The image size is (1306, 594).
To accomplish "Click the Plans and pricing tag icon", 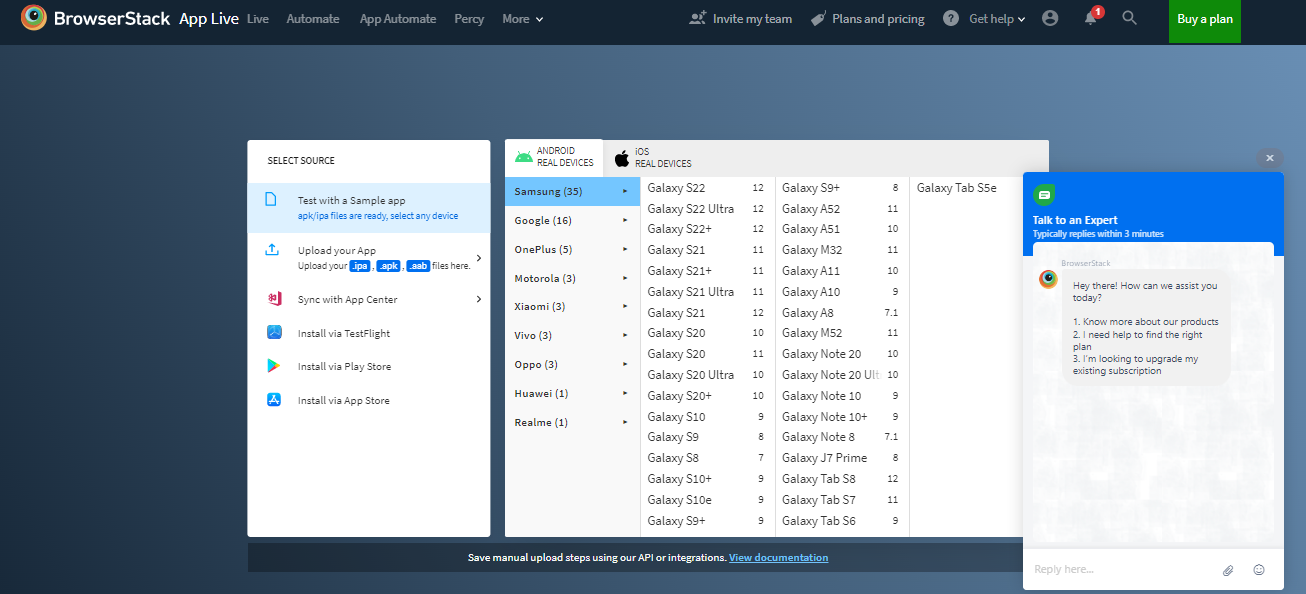I will [x=818, y=19].
